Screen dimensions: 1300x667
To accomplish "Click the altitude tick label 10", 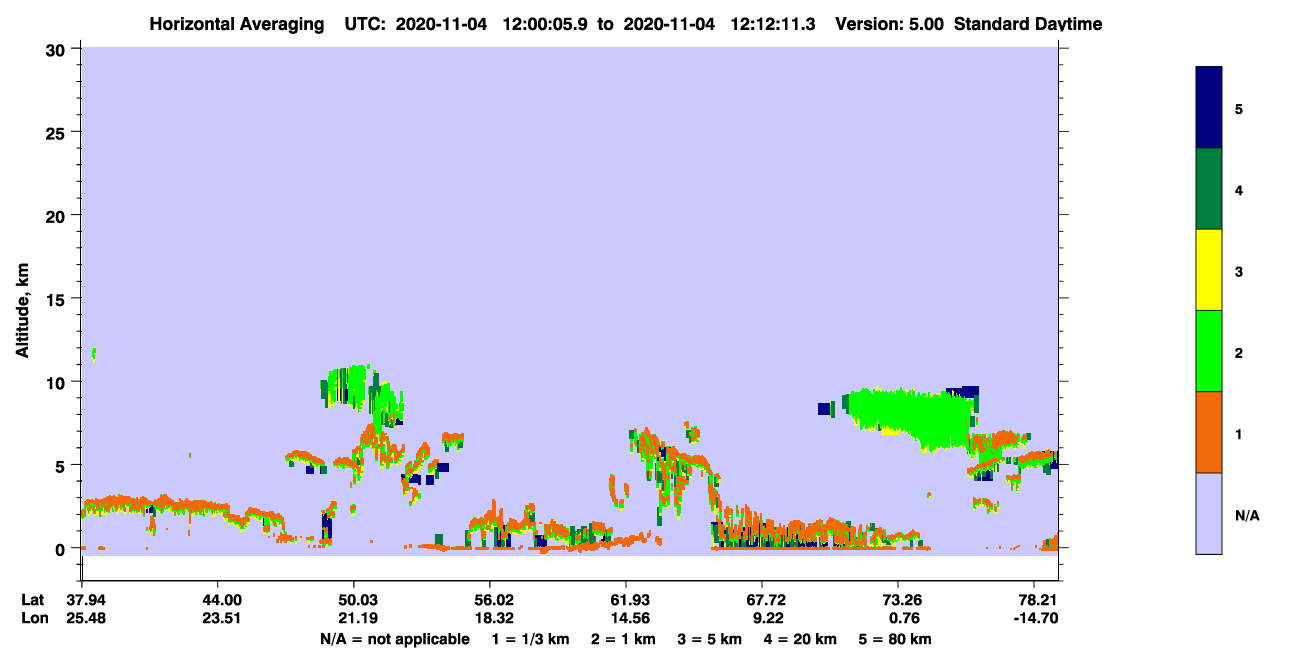I will coord(58,382).
